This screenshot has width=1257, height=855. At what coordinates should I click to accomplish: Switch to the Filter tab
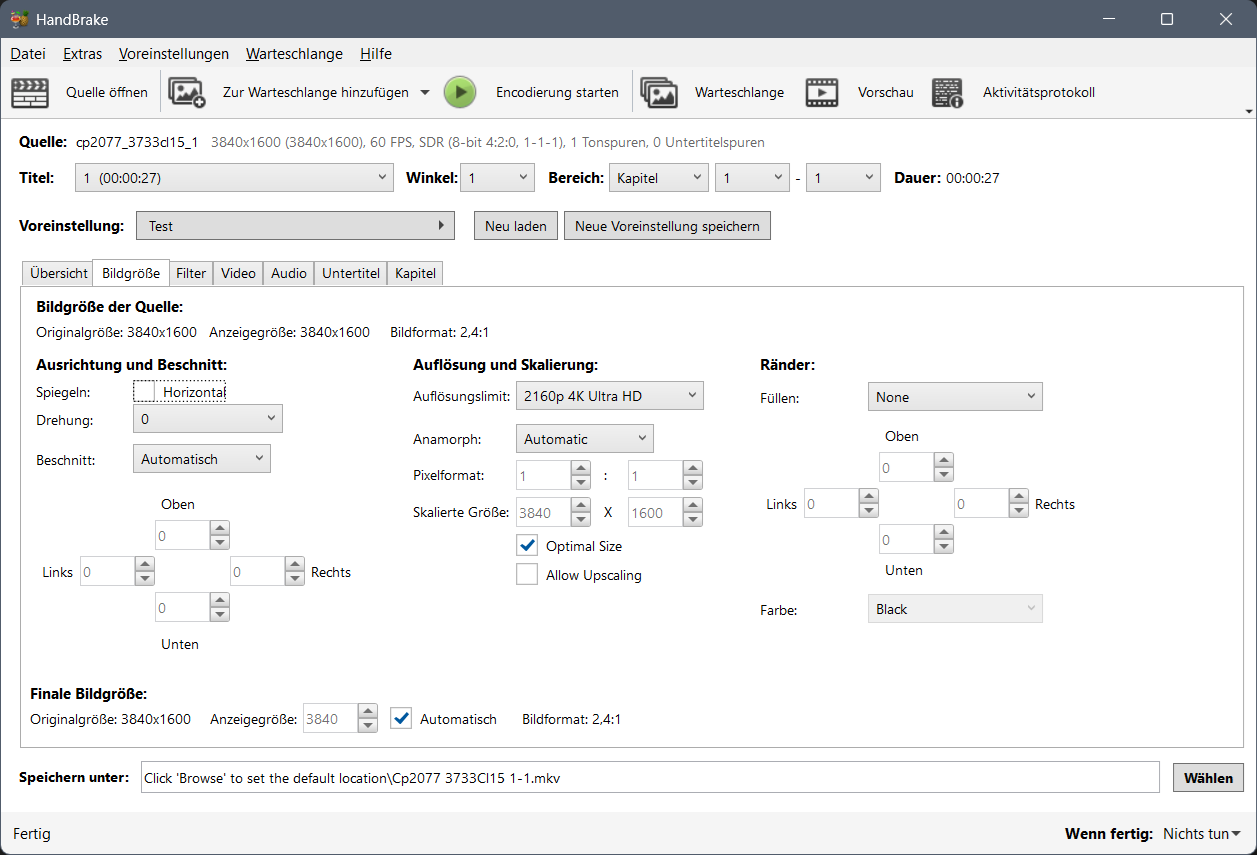pyautogui.click(x=191, y=273)
